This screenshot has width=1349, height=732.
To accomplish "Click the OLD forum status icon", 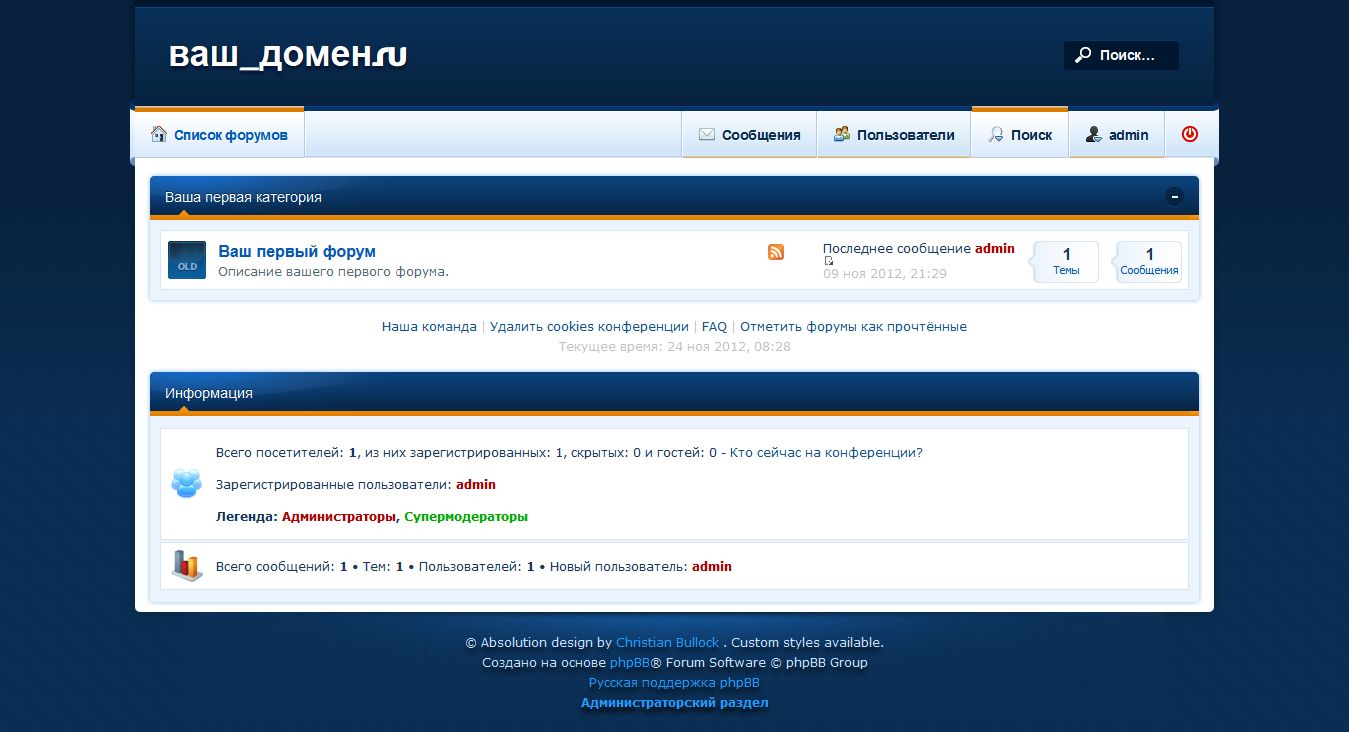I will click(x=187, y=260).
